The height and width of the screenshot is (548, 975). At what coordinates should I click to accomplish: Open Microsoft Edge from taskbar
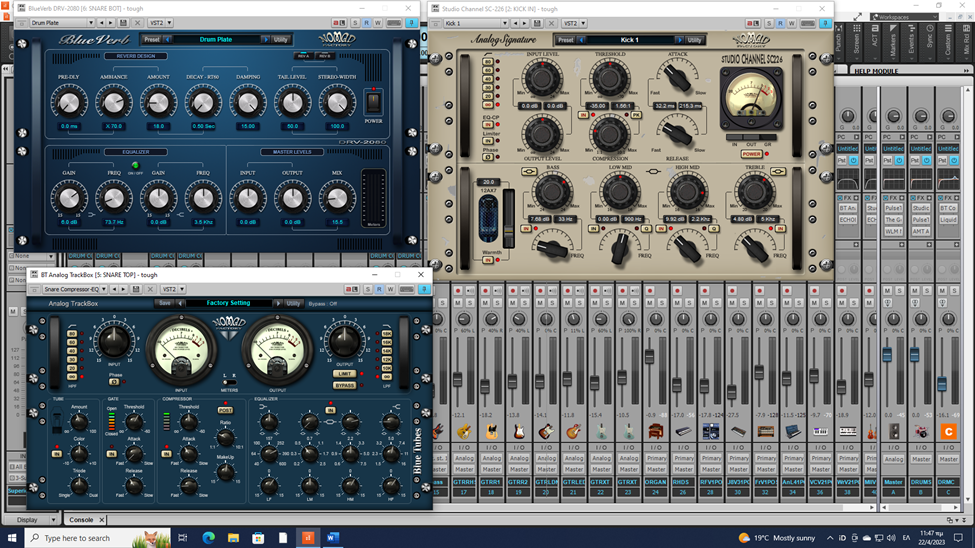208,537
